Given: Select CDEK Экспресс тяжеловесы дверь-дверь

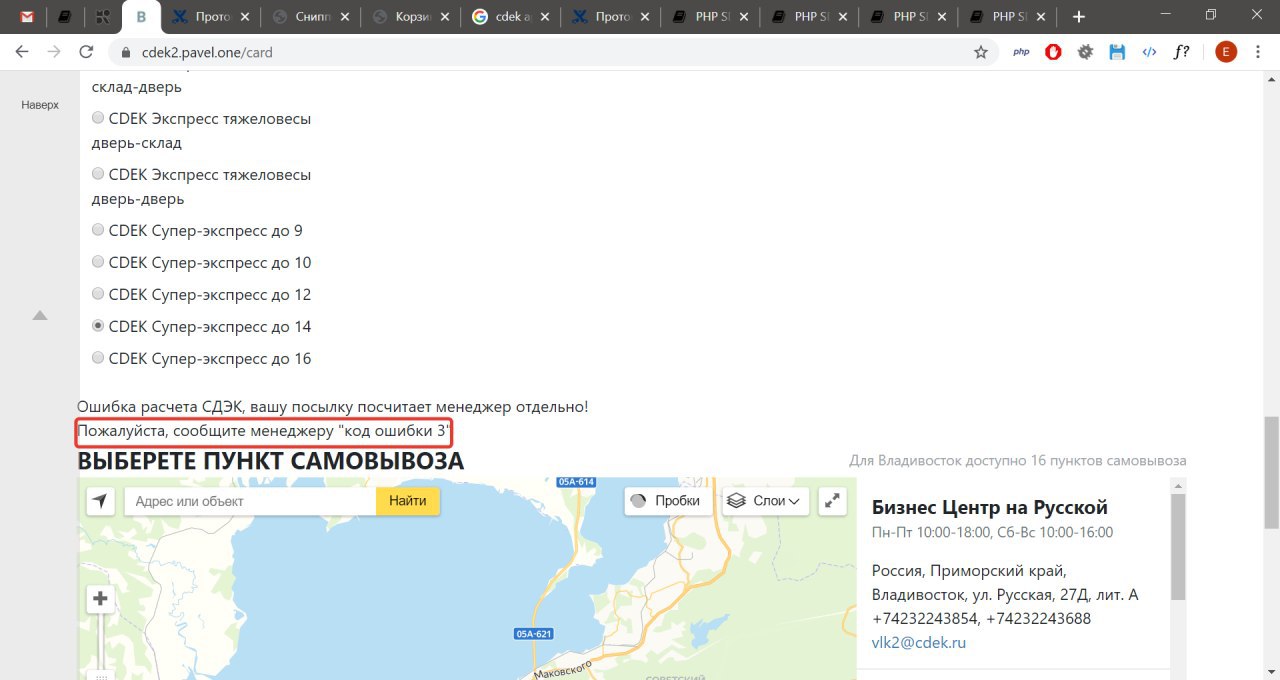Looking at the screenshot, I should (98, 174).
